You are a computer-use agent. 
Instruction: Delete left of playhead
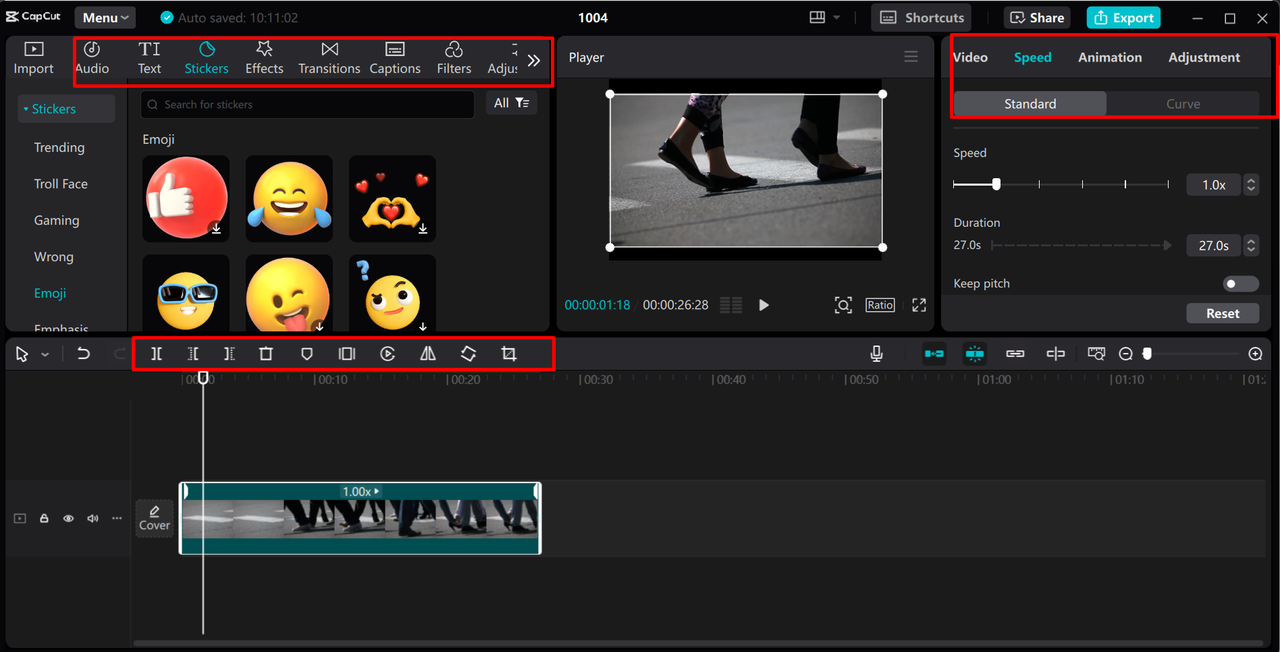[x=193, y=354]
